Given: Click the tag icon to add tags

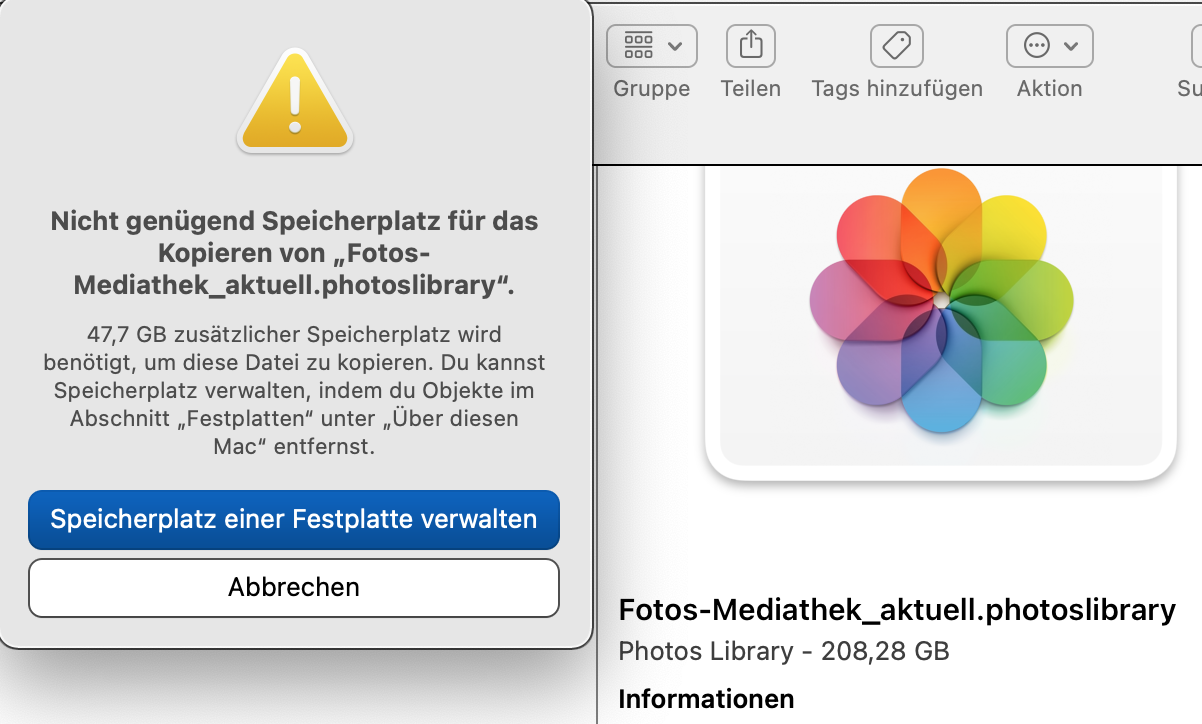Looking at the screenshot, I should (897, 46).
